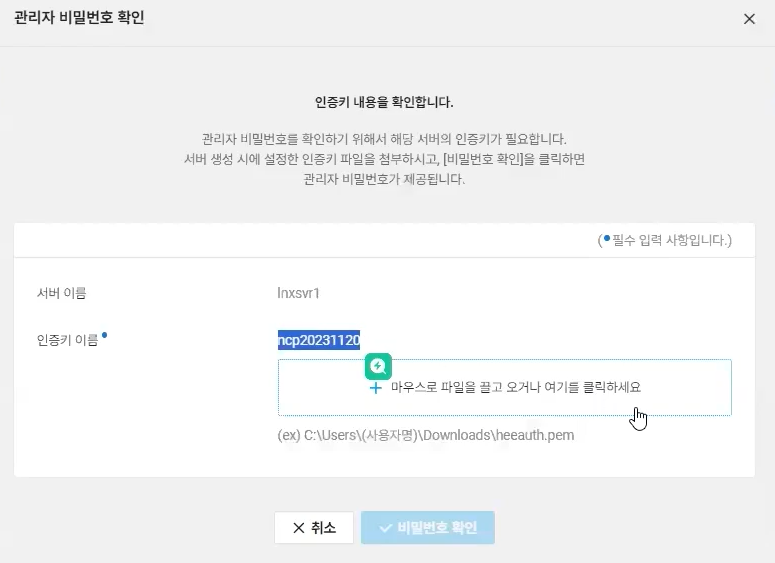The width and height of the screenshot is (775, 563).
Task: Click the file drop zone area
Action: 505,388
